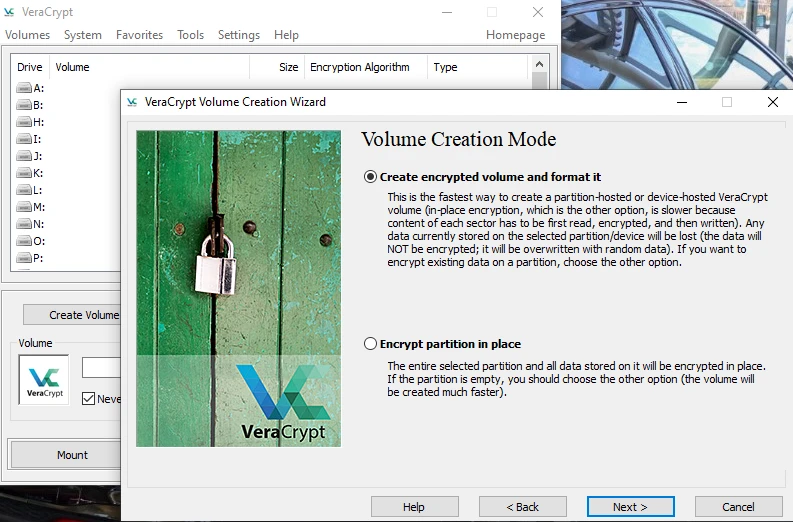
Task: Open the System menu
Action: coord(82,35)
